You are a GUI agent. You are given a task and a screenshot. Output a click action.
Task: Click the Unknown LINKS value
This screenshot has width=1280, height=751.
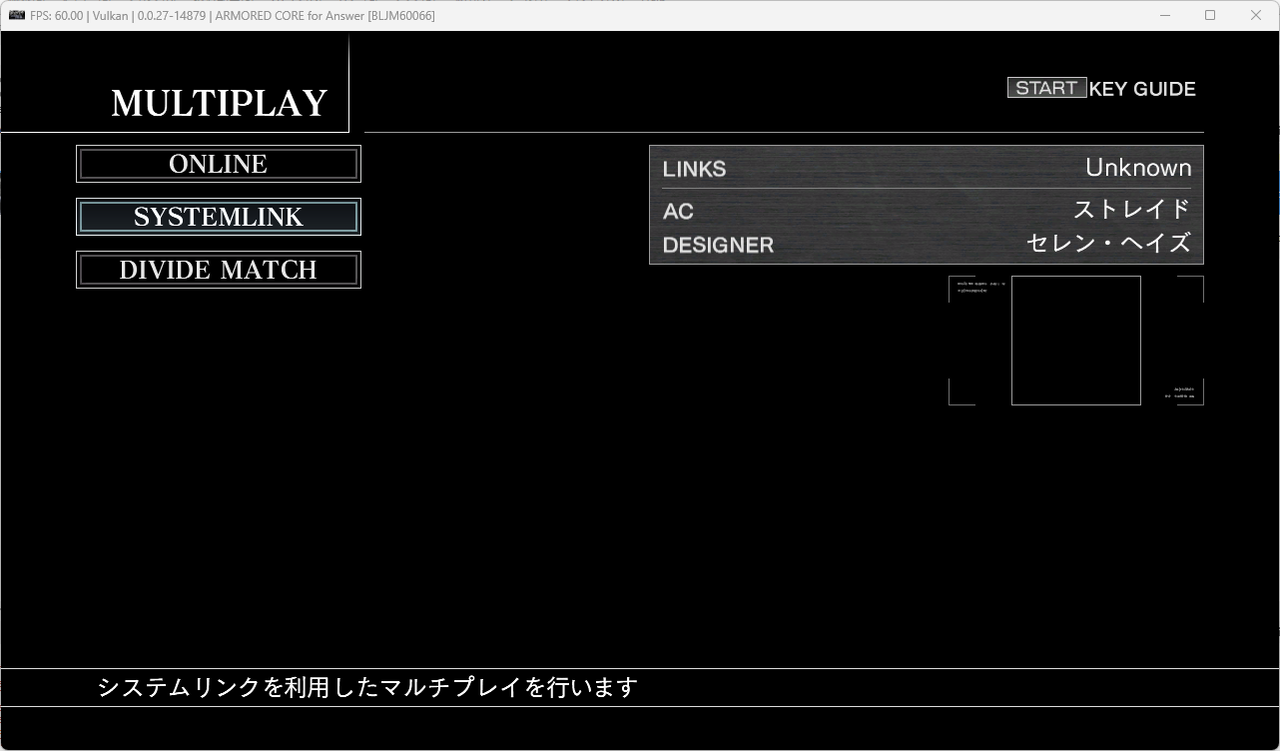[x=1138, y=168]
